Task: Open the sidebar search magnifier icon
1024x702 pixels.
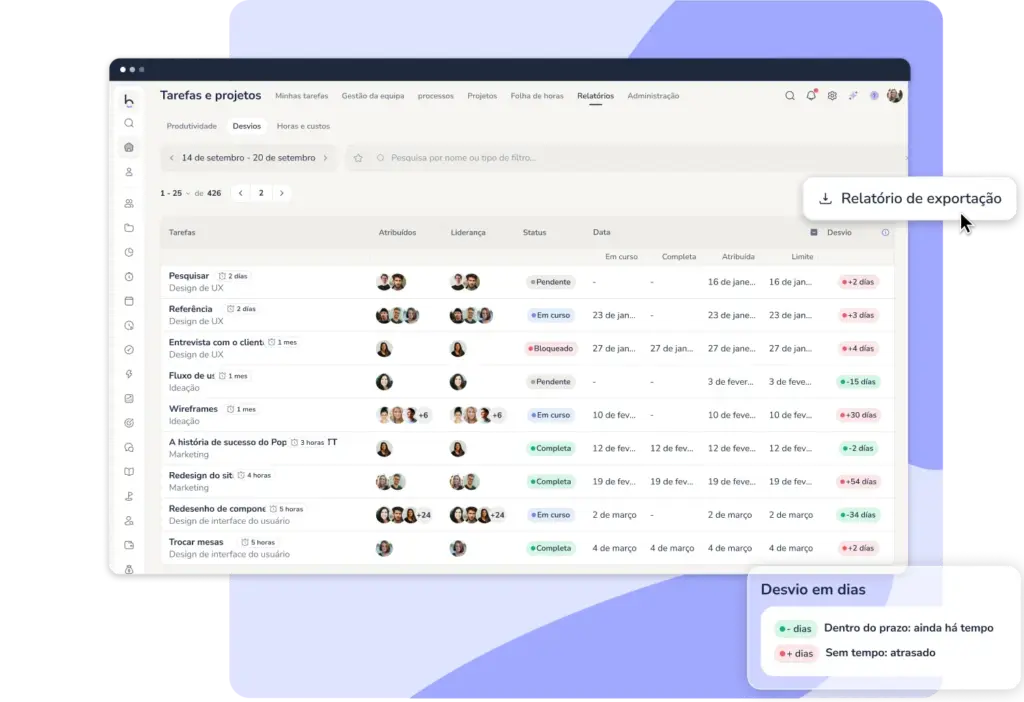Action: pyautogui.click(x=129, y=123)
